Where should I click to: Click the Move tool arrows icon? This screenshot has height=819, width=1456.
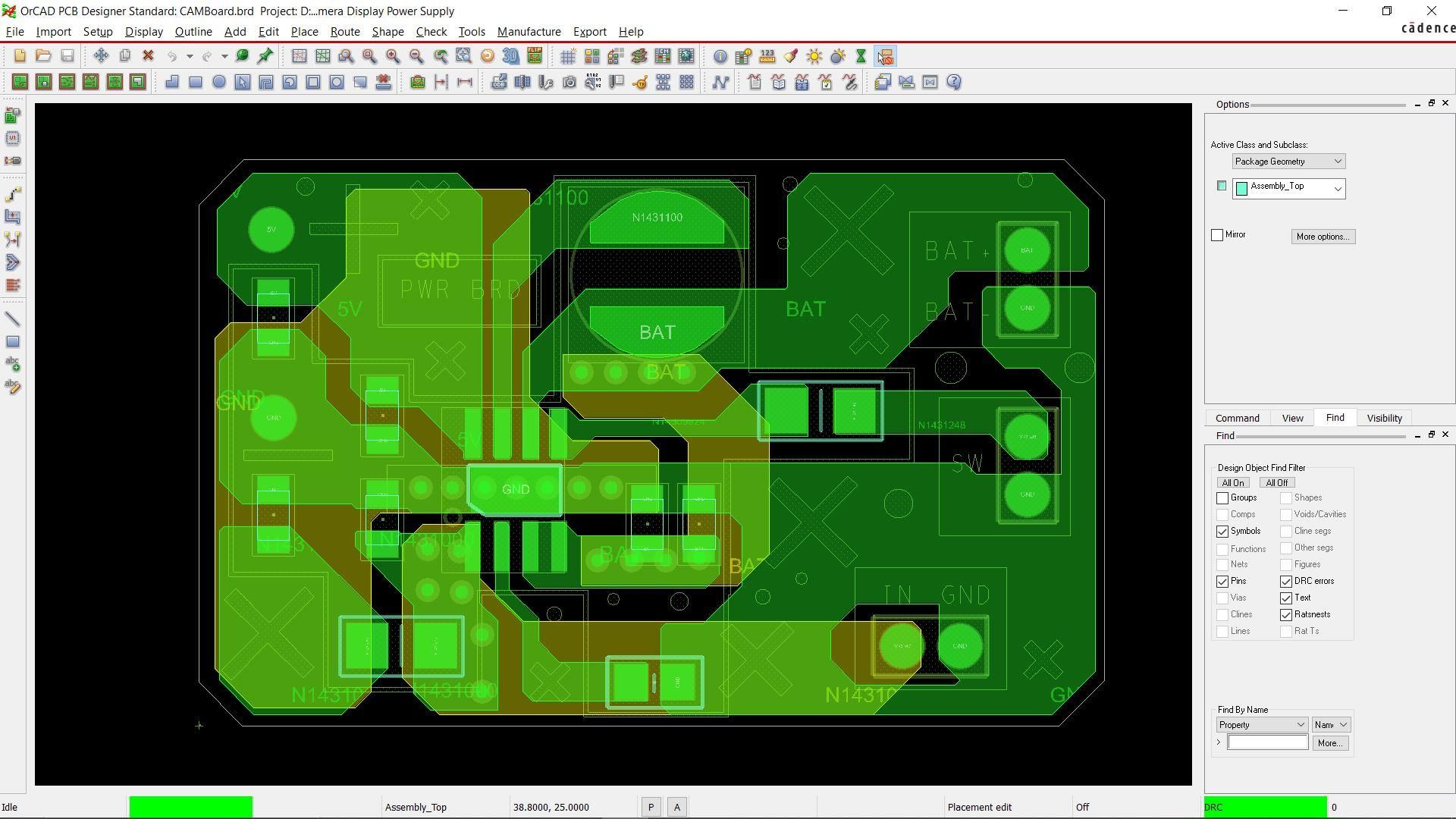101,56
